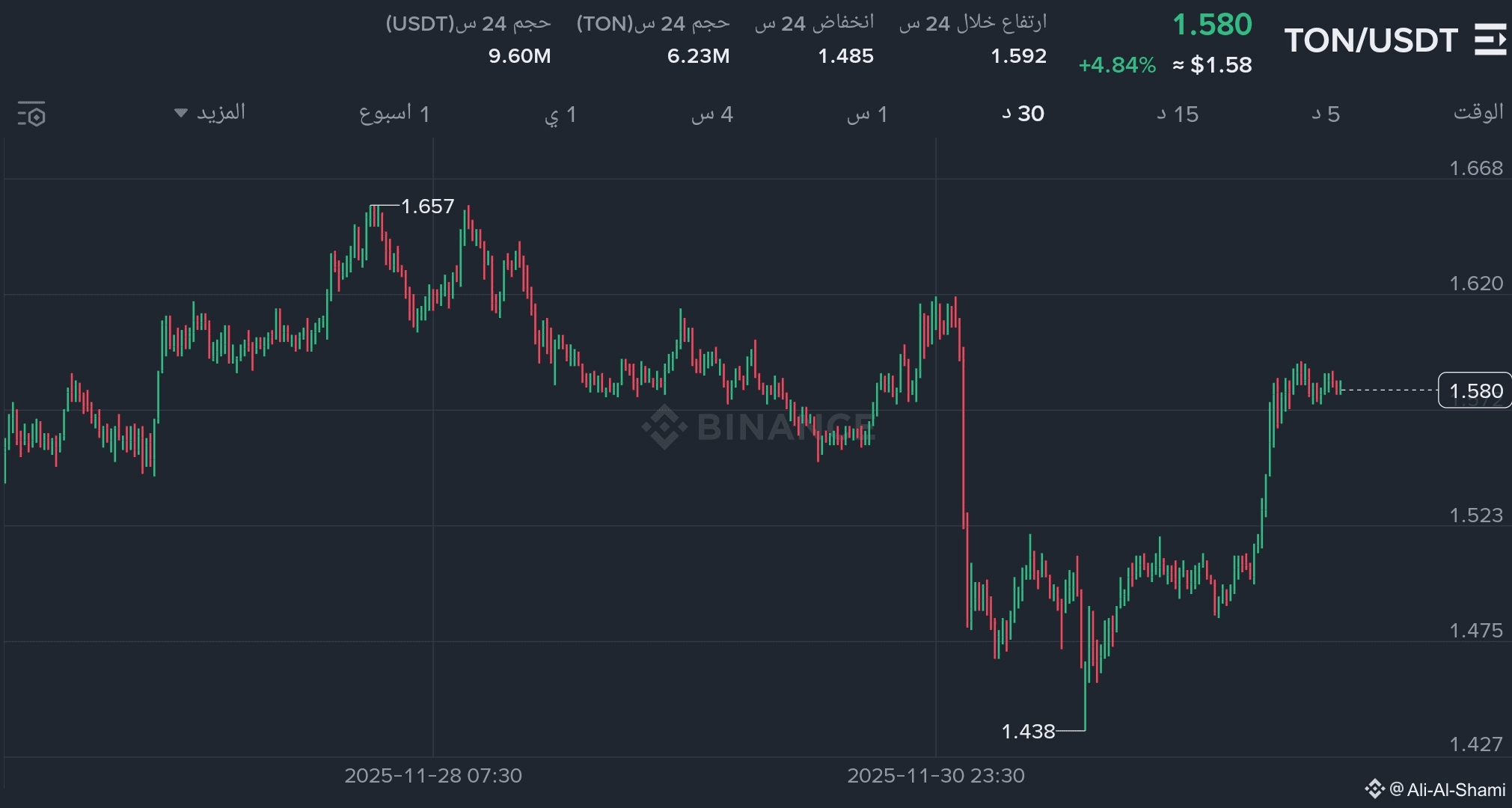
Task: Select the الوقت time view tab
Action: (1478, 112)
